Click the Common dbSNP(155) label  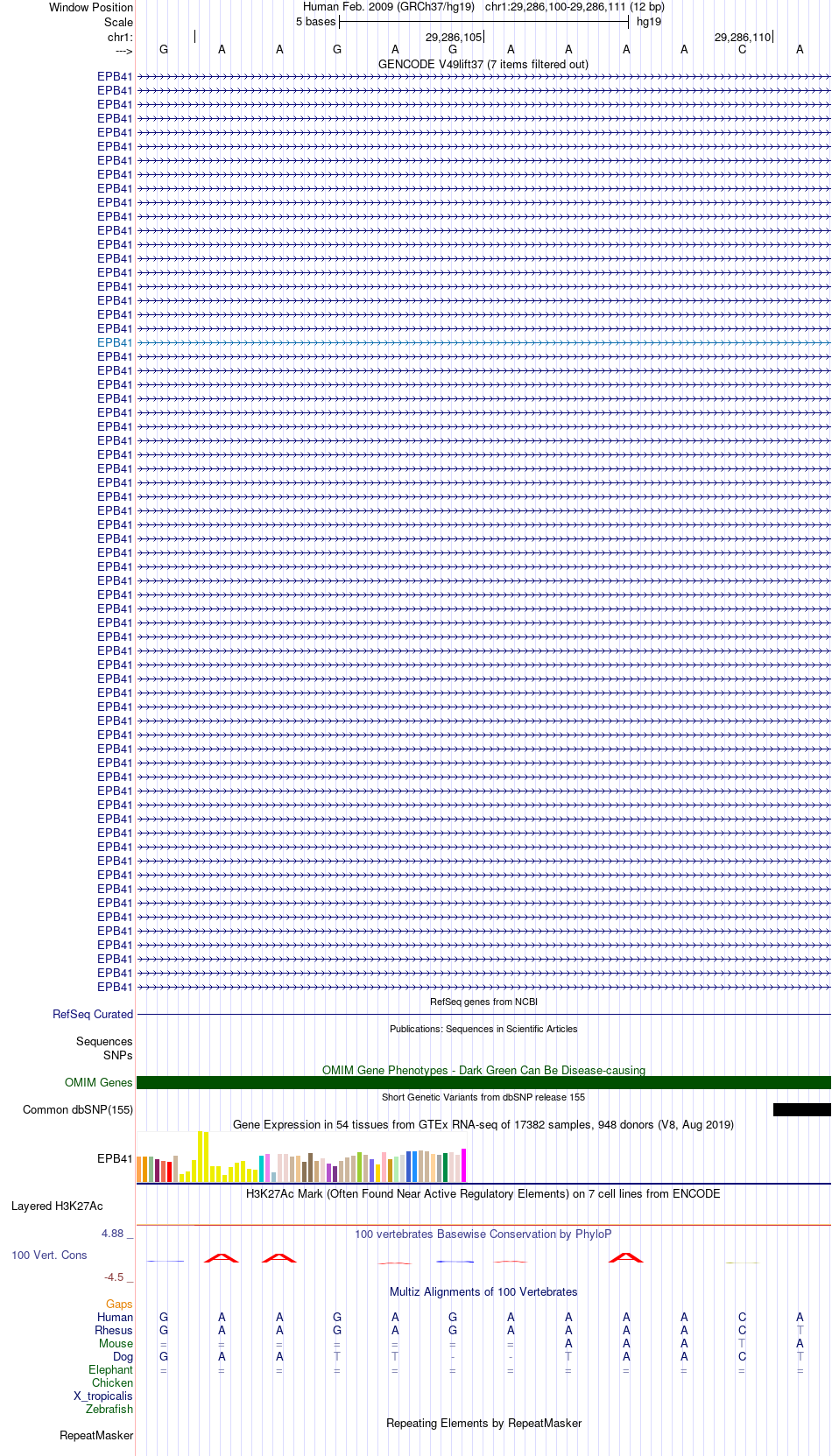click(x=78, y=1110)
